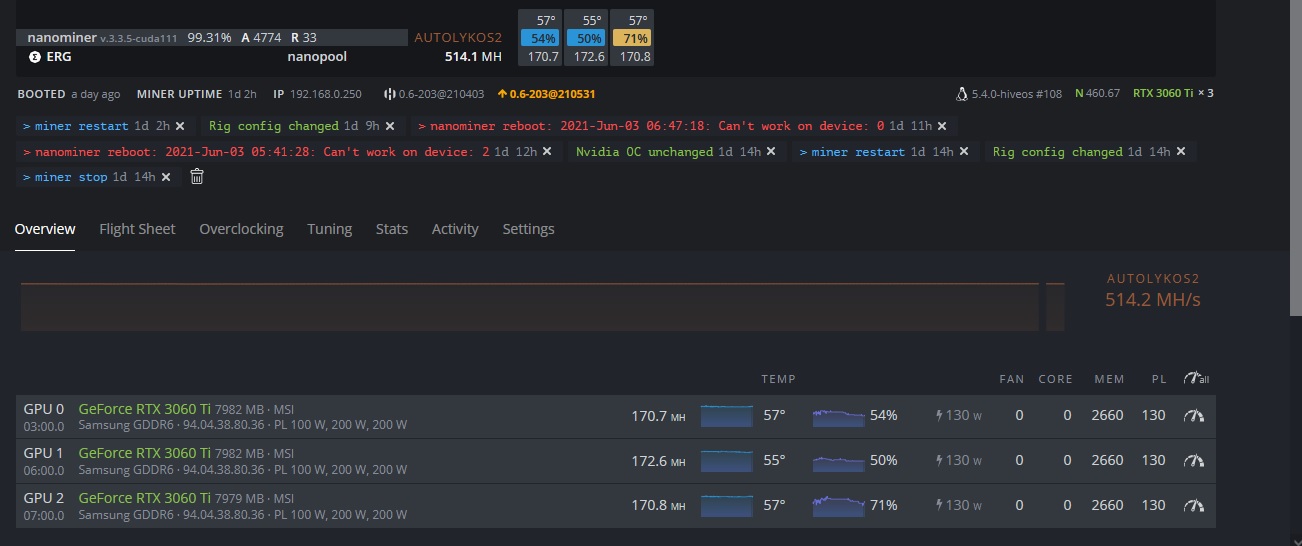Screen dimensions: 1302x546
Task: Click the 71% fan speed tile at top
Action: click(635, 38)
